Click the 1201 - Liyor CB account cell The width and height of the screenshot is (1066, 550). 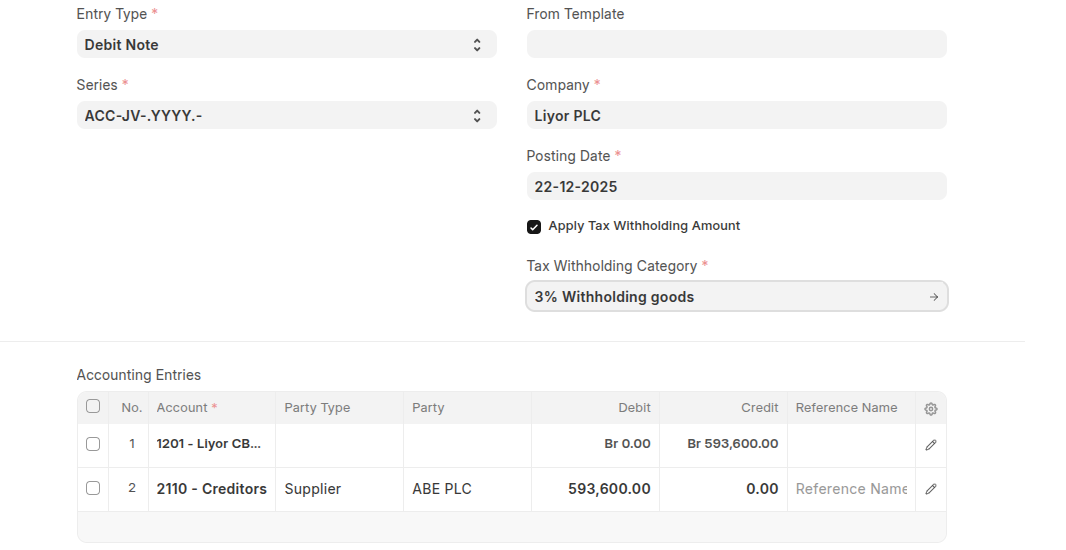[212, 444]
